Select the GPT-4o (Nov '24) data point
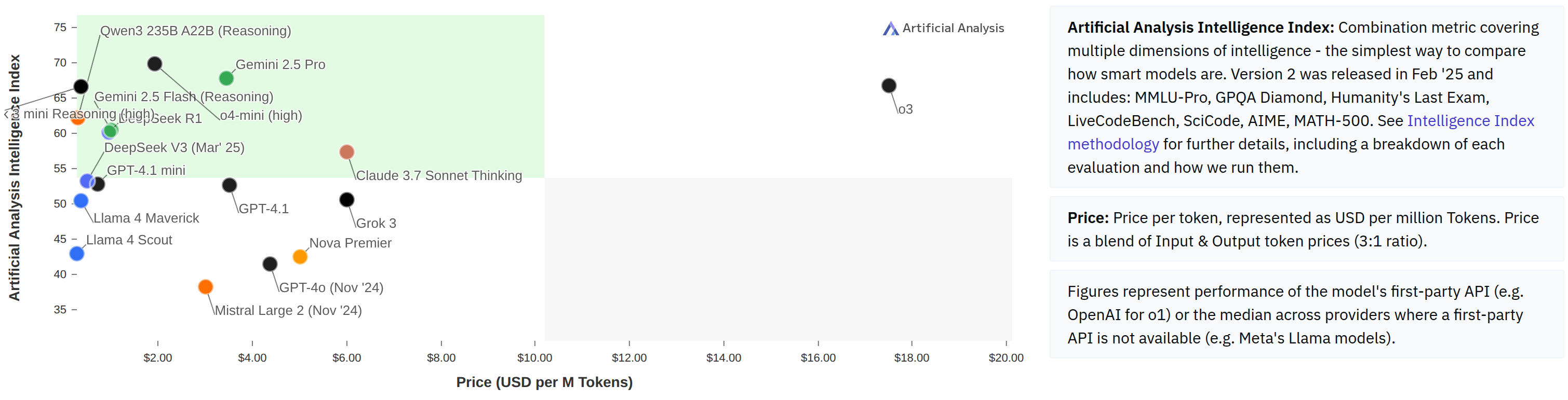The height and width of the screenshot is (400, 1568). [270, 264]
